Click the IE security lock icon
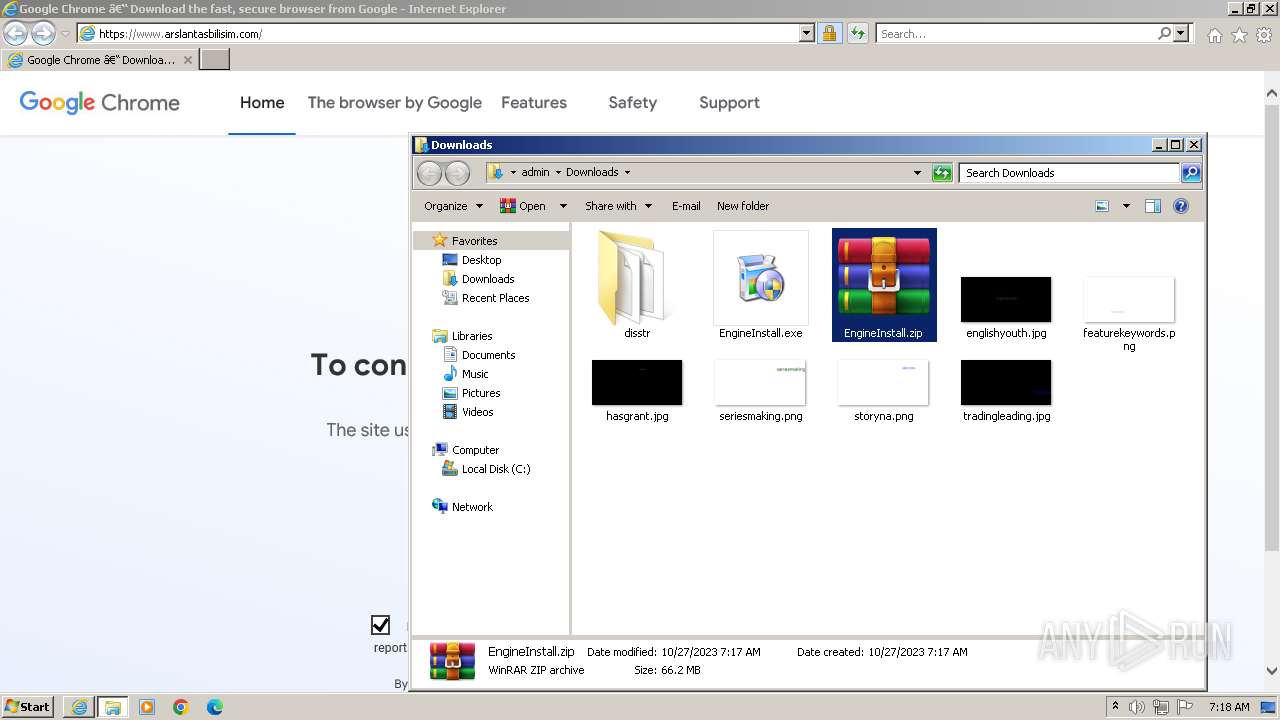 [x=829, y=34]
